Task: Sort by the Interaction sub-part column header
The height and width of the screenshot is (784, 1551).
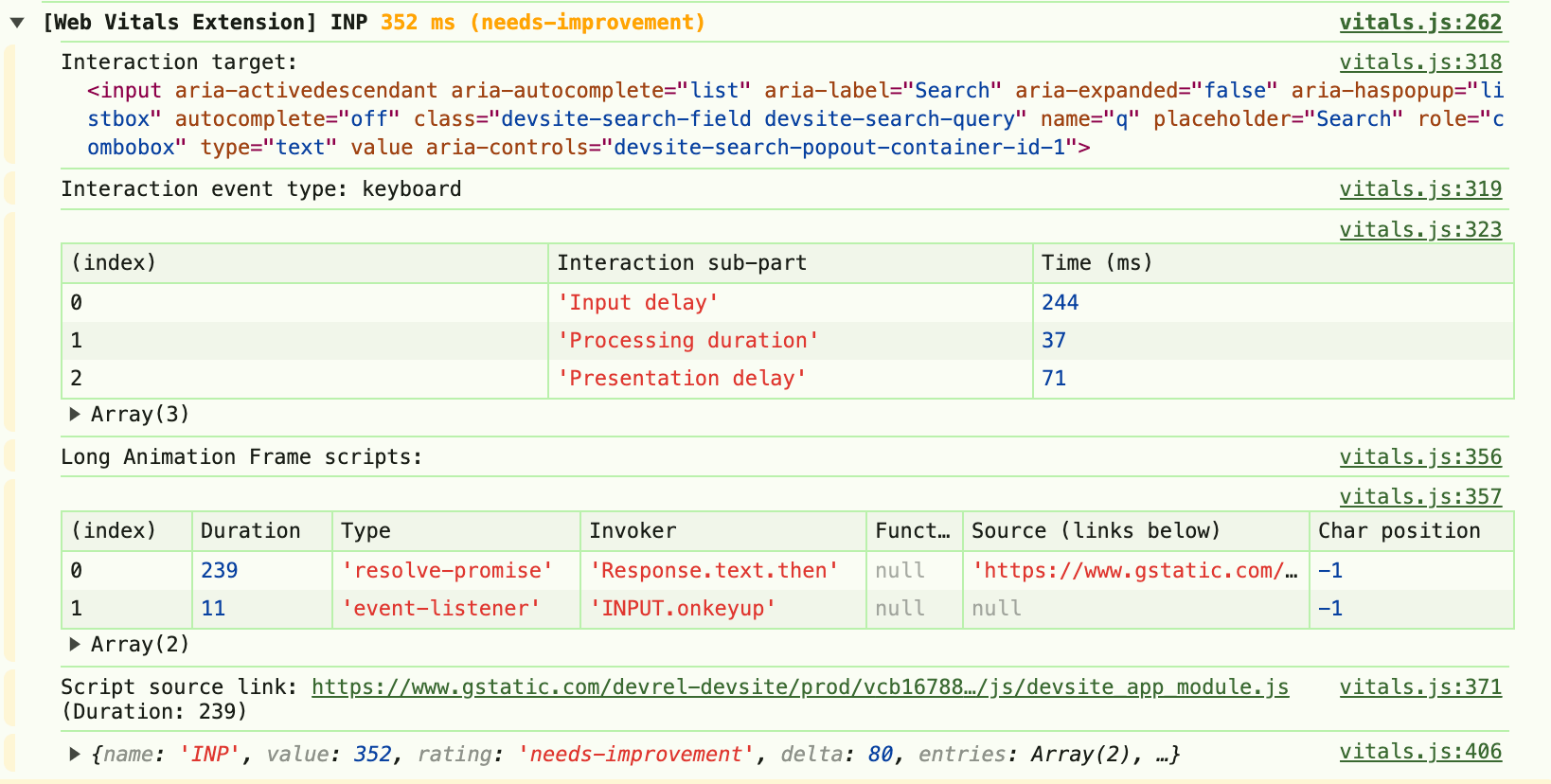Action: click(682, 263)
